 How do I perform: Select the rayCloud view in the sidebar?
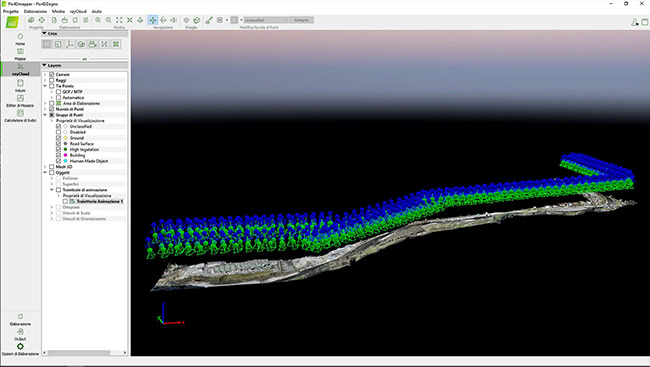(20, 69)
